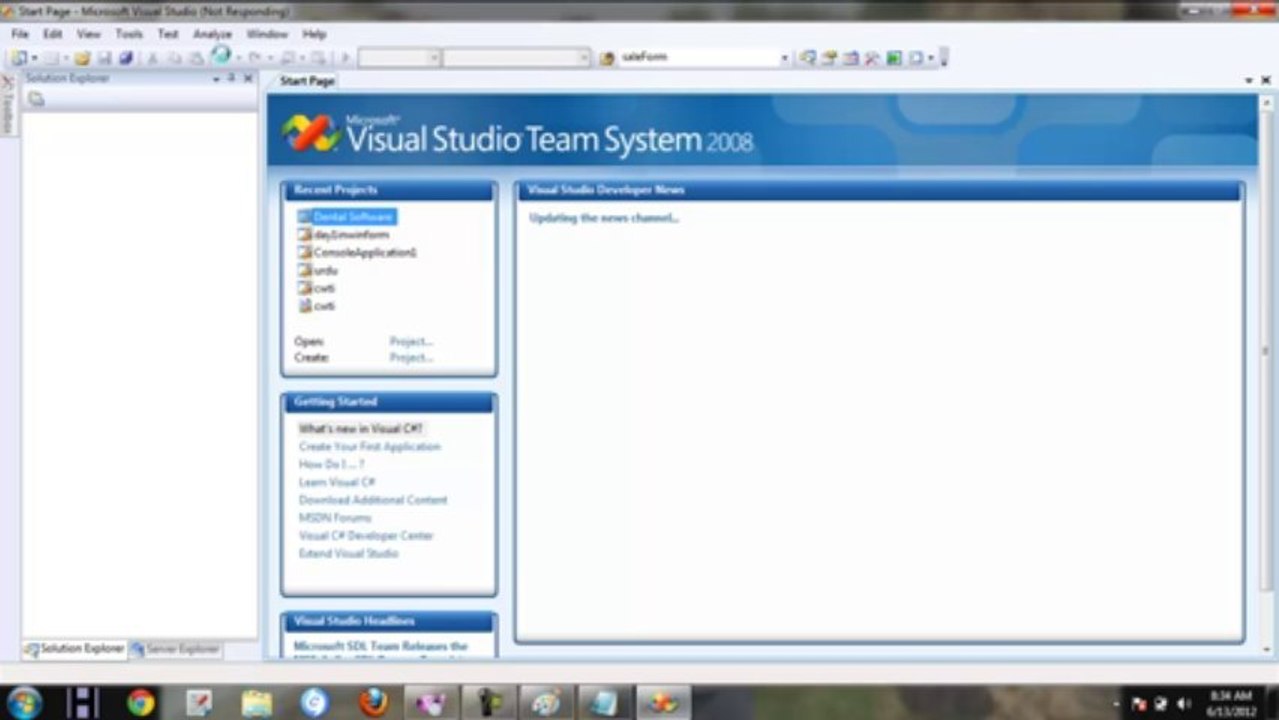
Task: Click Project link in Create row
Action: pyautogui.click(x=411, y=357)
